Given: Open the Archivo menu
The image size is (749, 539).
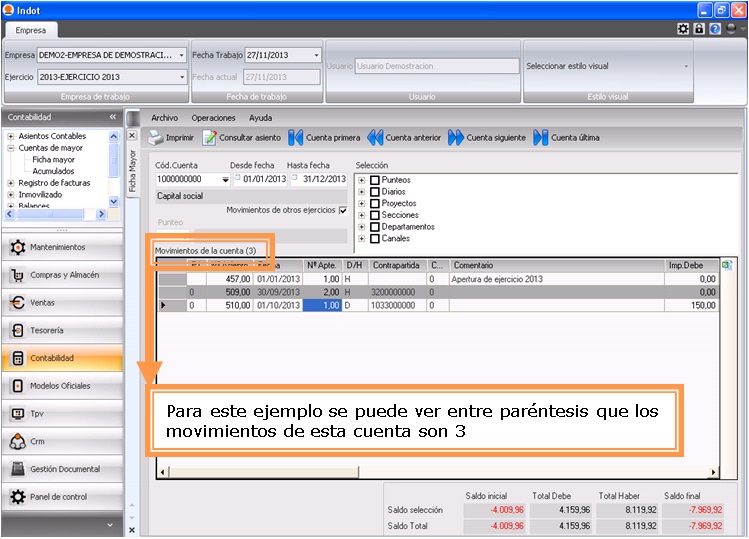Looking at the screenshot, I should [x=164, y=118].
